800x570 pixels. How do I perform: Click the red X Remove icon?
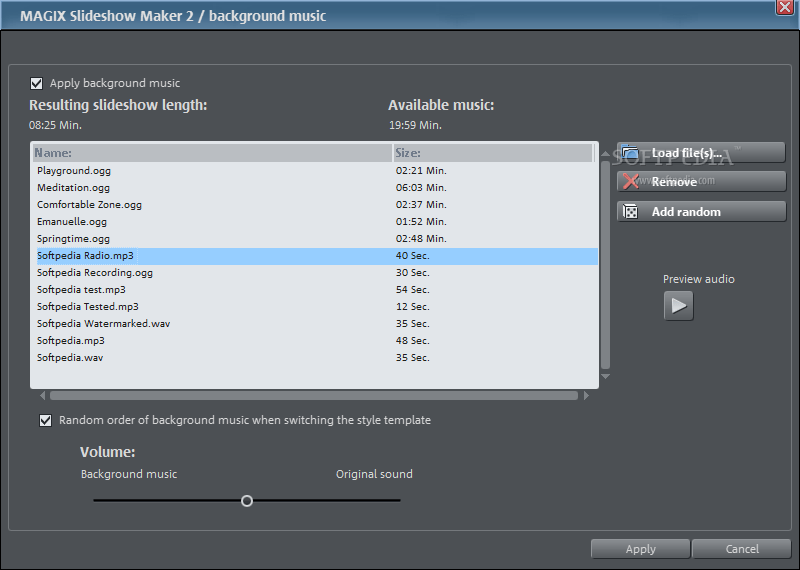click(631, 181)
